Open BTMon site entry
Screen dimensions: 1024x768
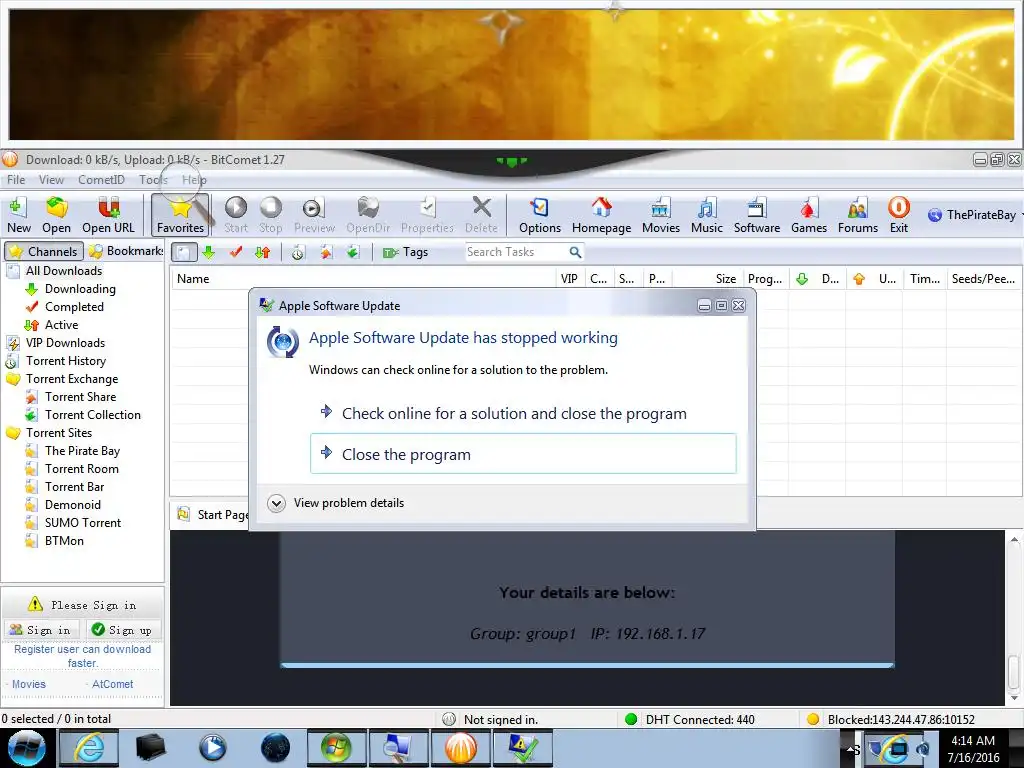pyautogui.click(x=64, y=541)
